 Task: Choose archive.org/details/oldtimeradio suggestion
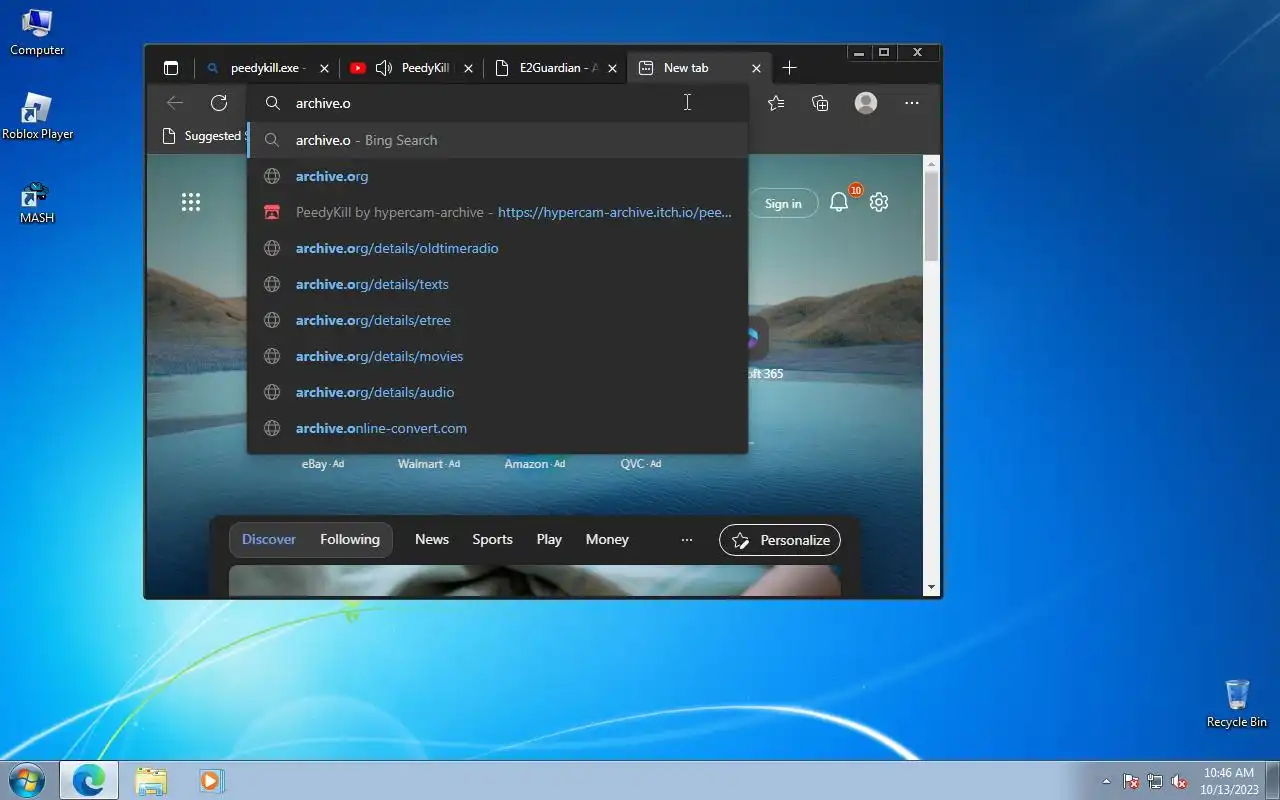pos(498,248)
